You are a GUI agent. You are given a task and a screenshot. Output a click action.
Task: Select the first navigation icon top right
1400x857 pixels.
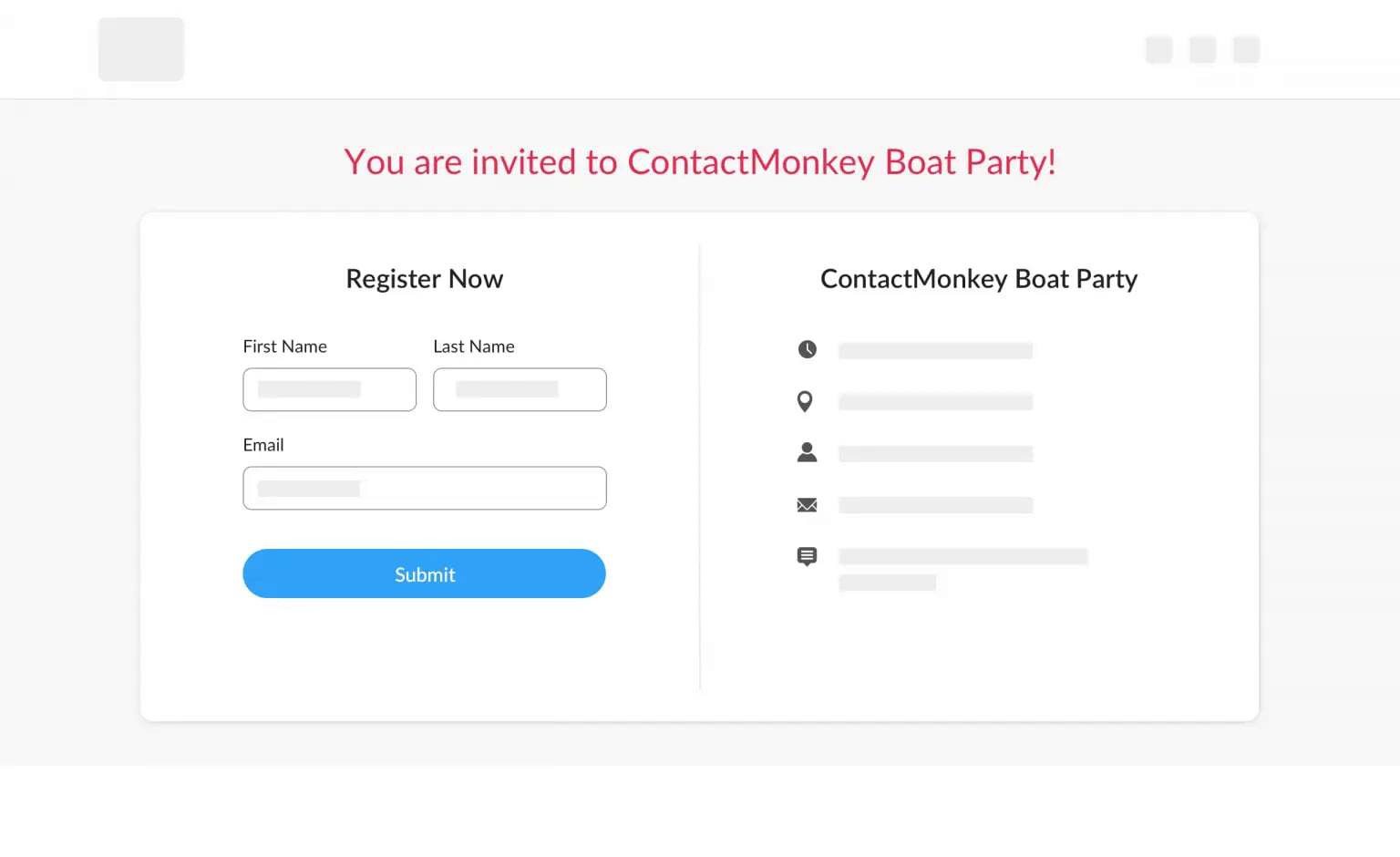point(1158,50)
